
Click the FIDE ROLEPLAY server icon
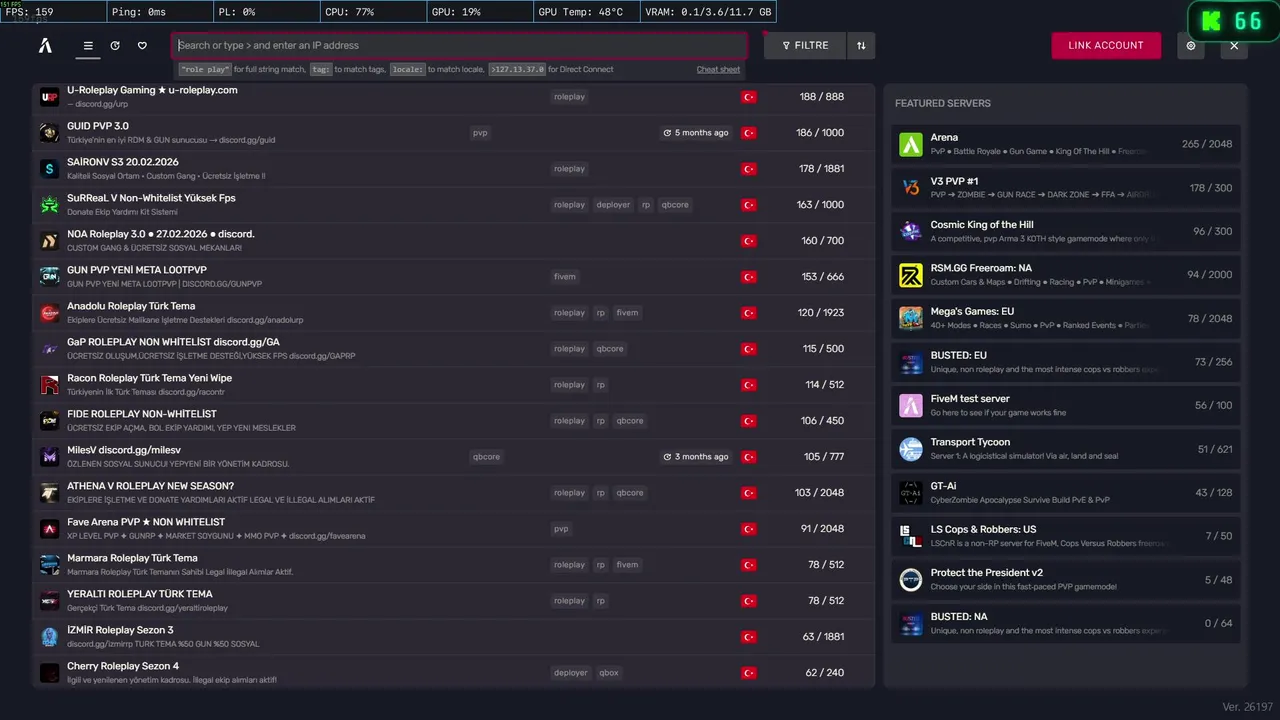pos(49,421)
